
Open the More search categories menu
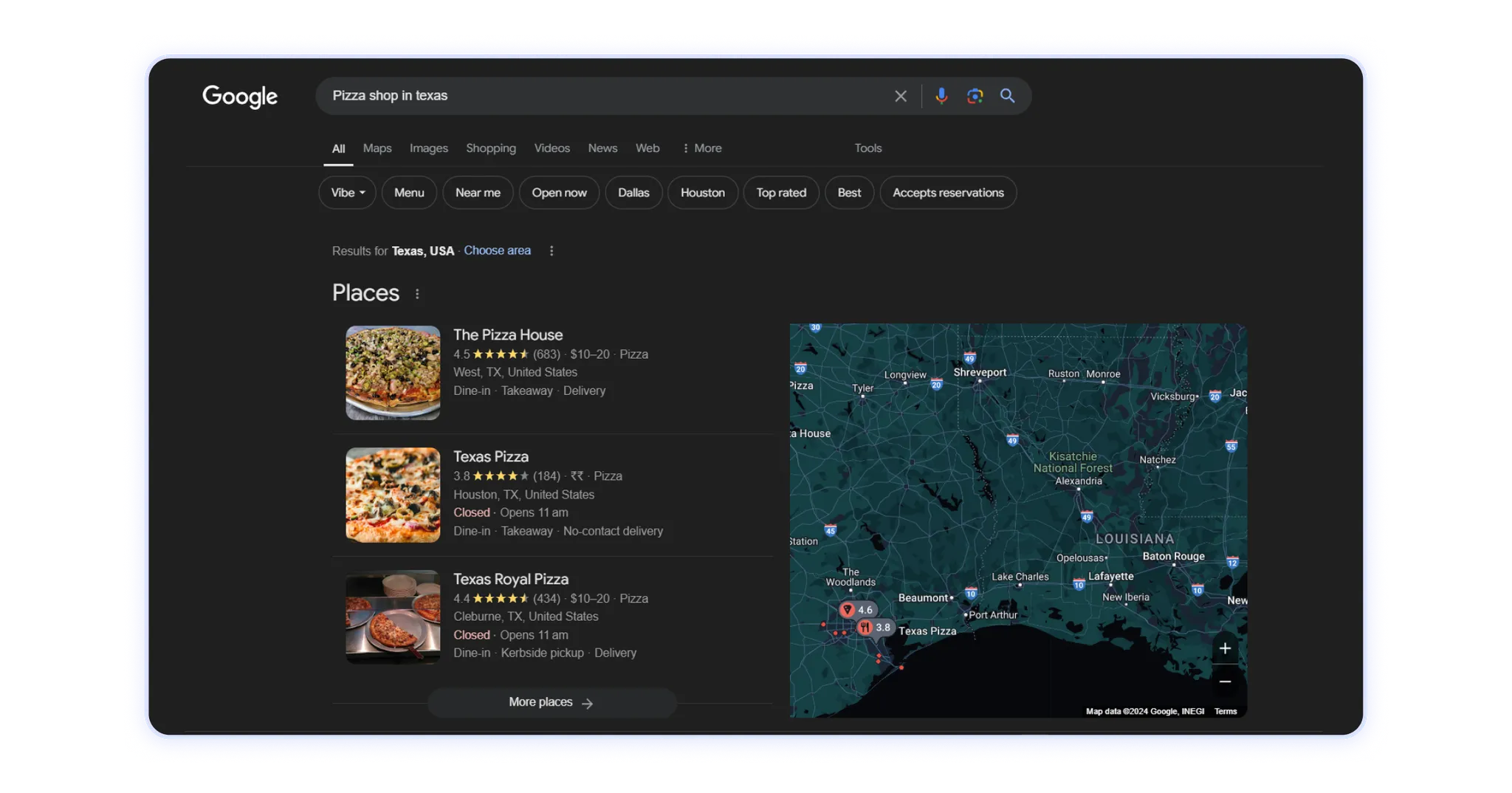tap(701, 148)
